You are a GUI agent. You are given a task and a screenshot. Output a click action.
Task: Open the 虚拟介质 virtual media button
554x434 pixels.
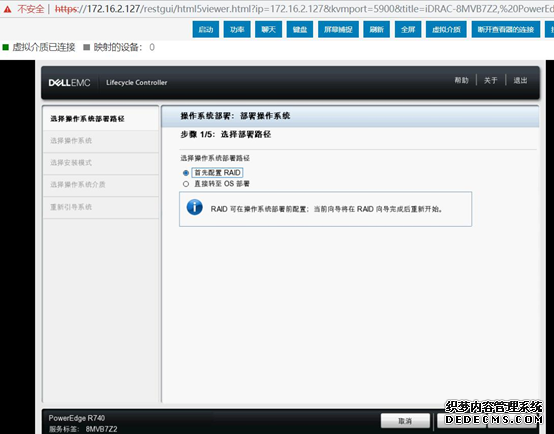pyautogui.click(x=446, y=29)
